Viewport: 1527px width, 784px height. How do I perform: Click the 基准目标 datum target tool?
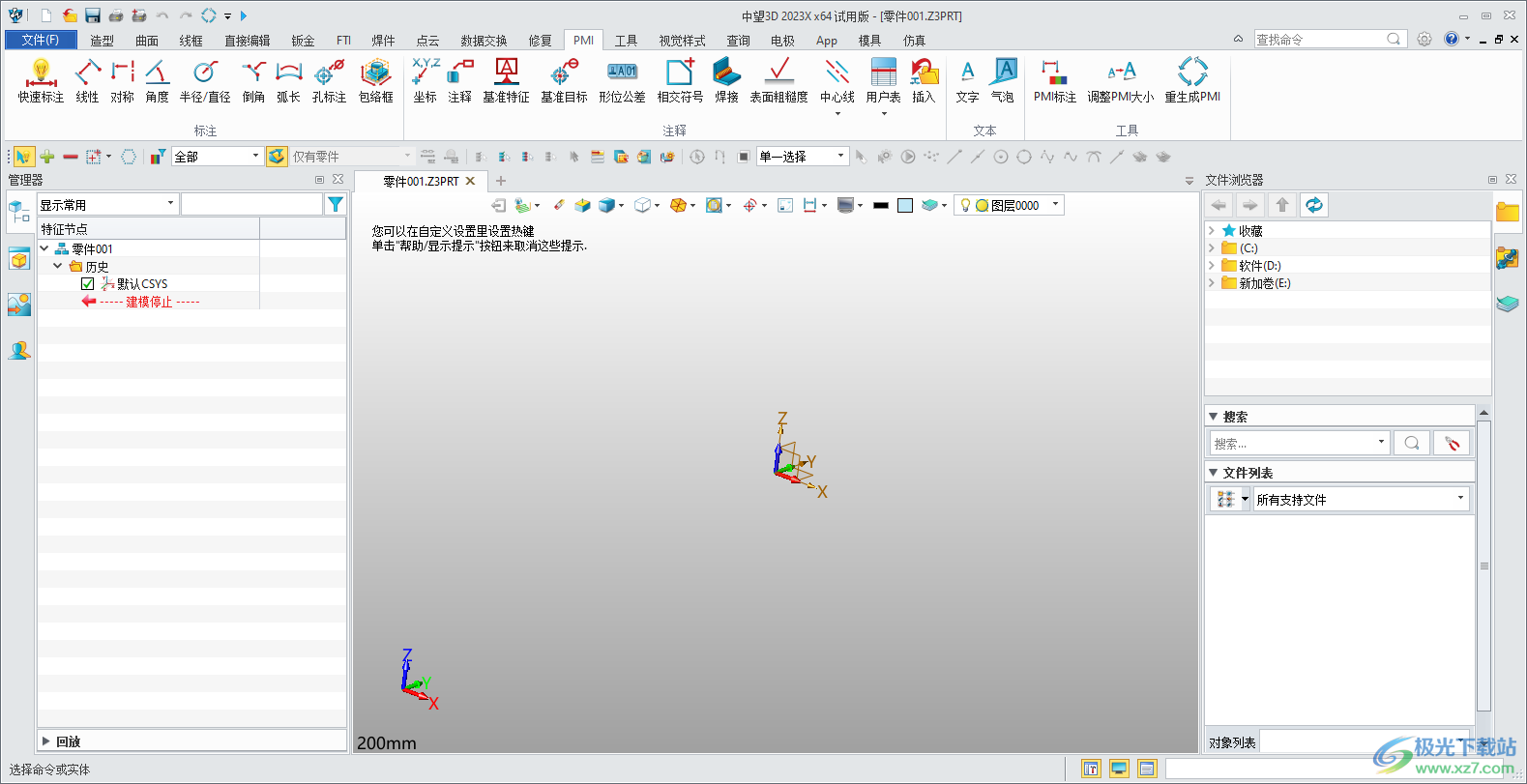(x=564, y=80)
